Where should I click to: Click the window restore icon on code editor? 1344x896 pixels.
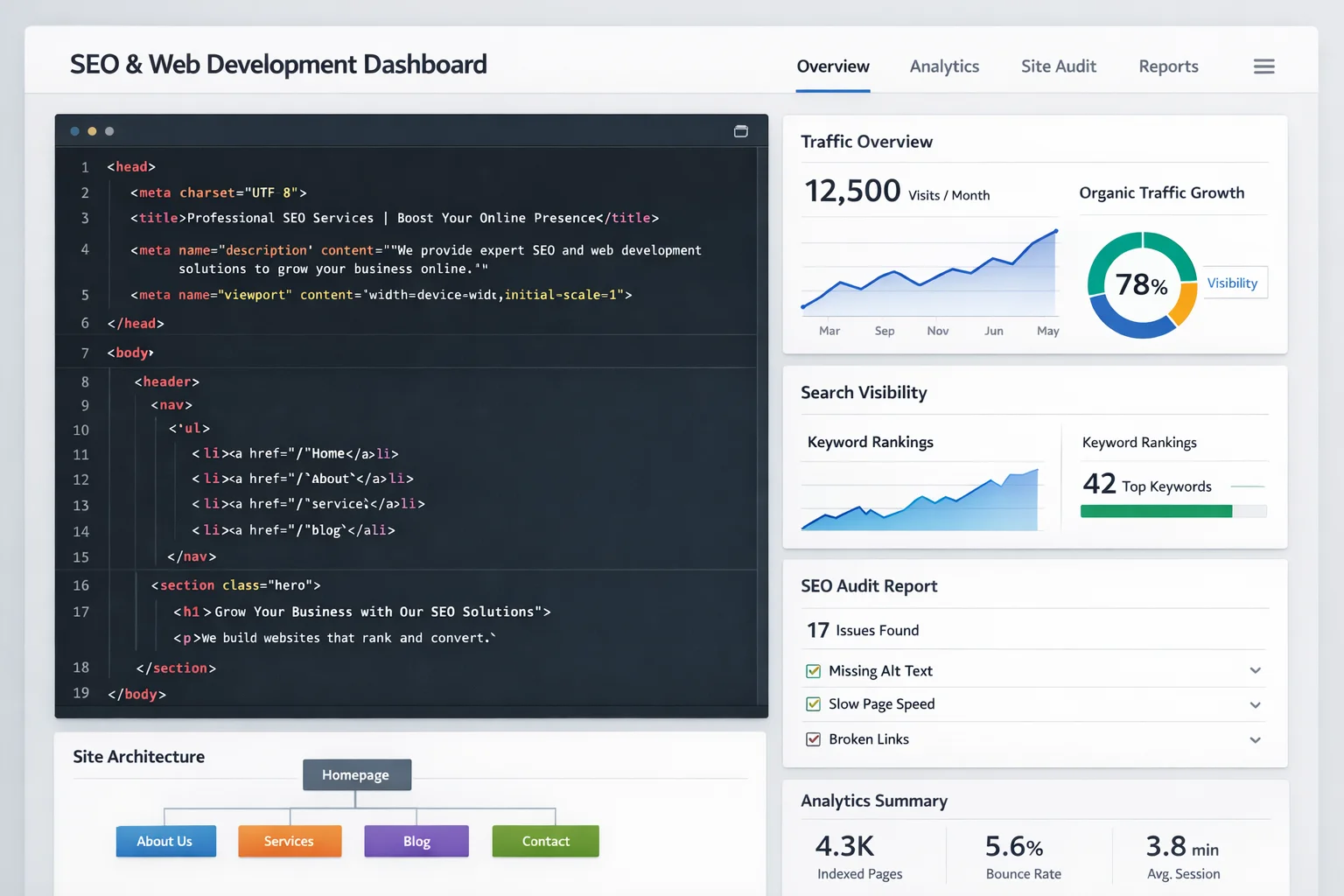pyautogui.click(x=740, y=130)
